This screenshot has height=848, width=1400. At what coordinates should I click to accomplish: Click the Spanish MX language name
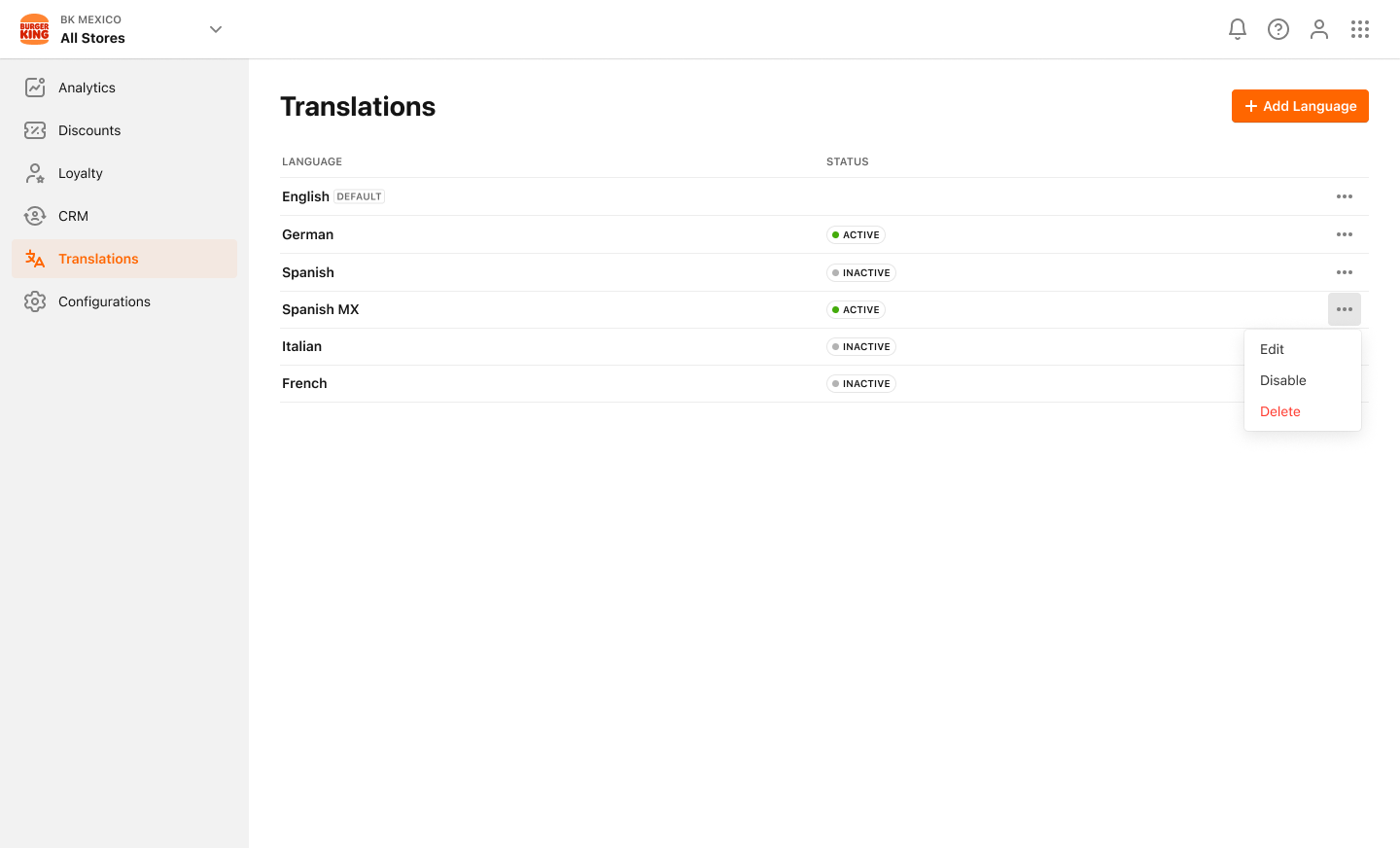pyautogui.click(x=320, y=309)
